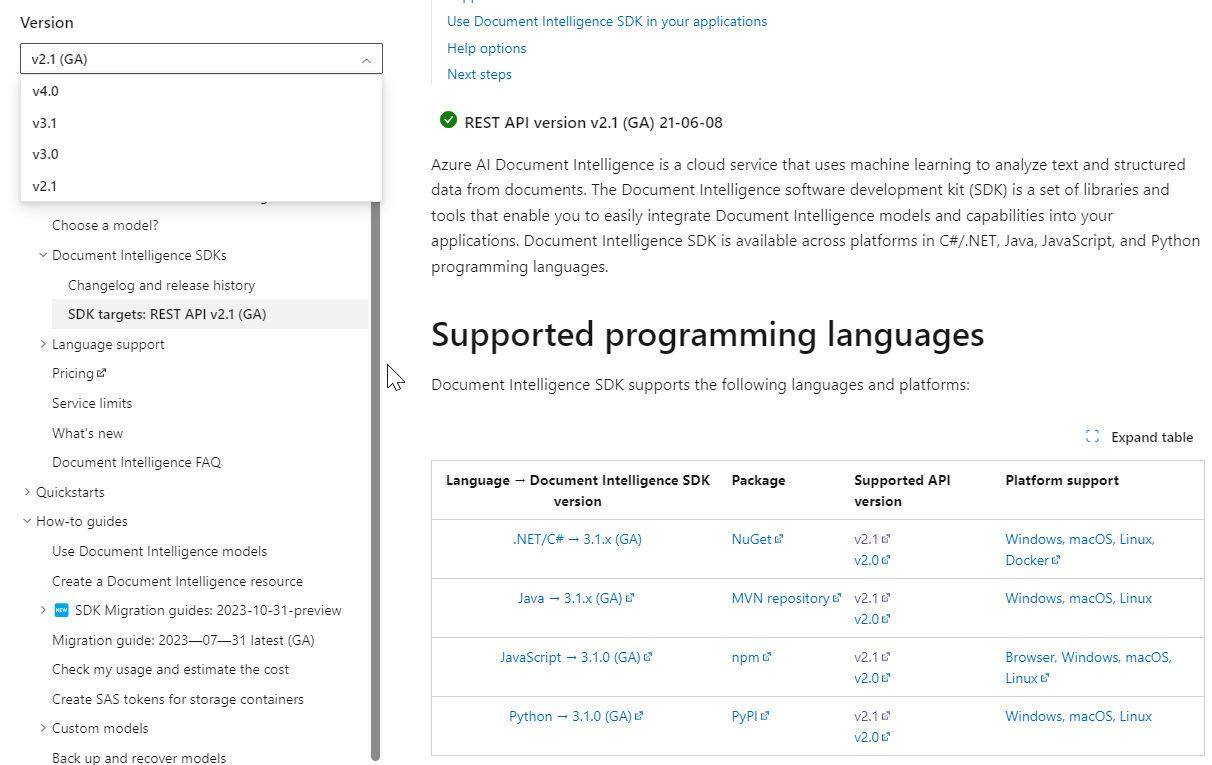This screenshot has width=1212, height=765.
Task: Collapse the Document Intelligence SDKs tree node
Action: pos(43,255)
